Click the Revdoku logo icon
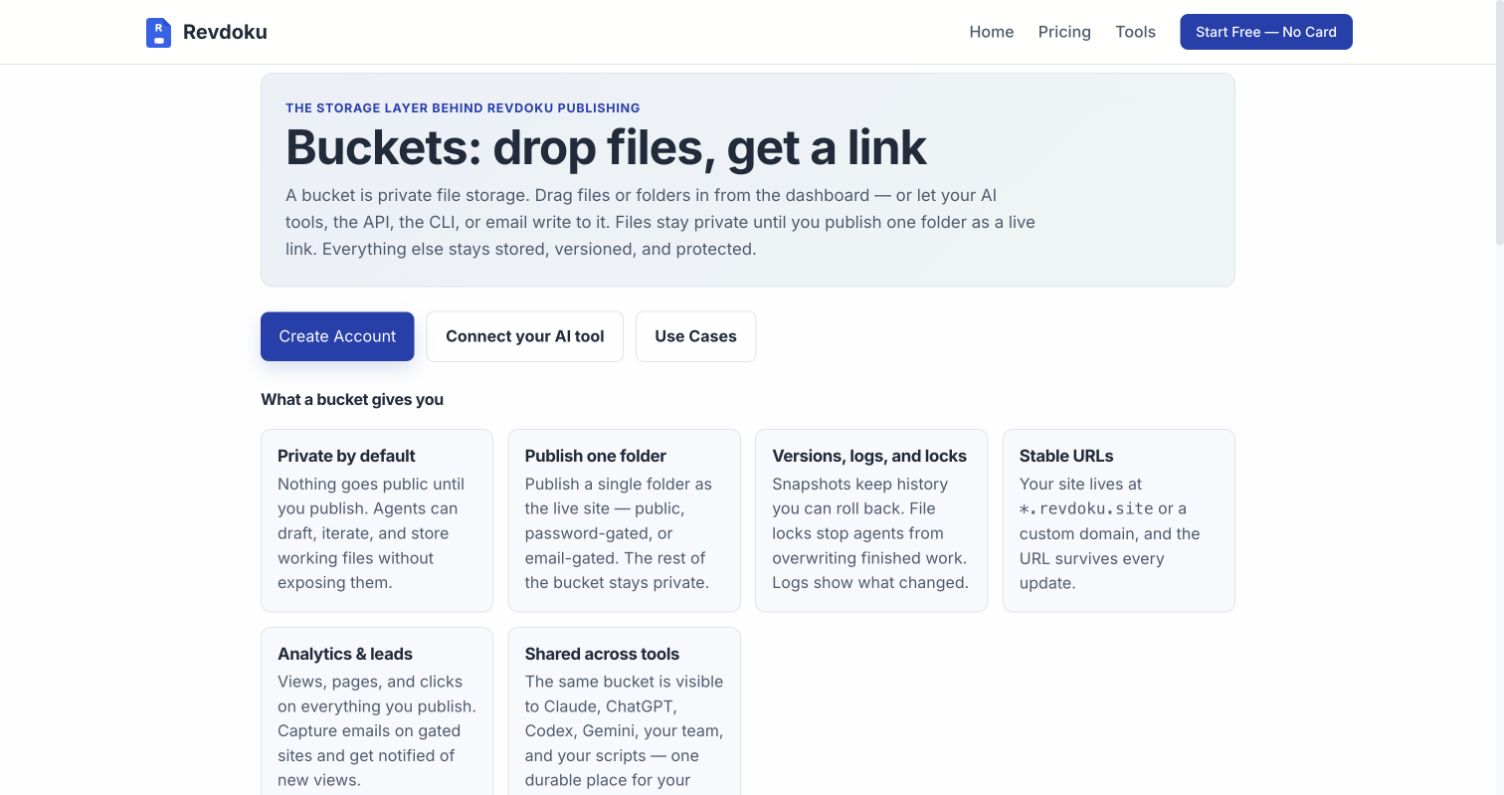The width and height of the screenshot is (1504, 795). (x=158, y=32)
